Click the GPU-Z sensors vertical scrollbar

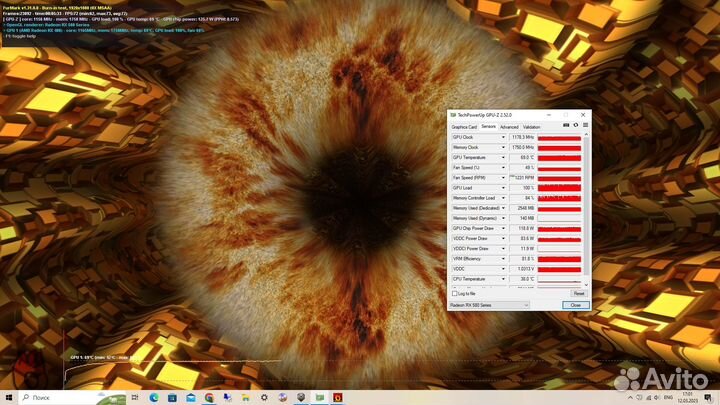tap(586, 207)
